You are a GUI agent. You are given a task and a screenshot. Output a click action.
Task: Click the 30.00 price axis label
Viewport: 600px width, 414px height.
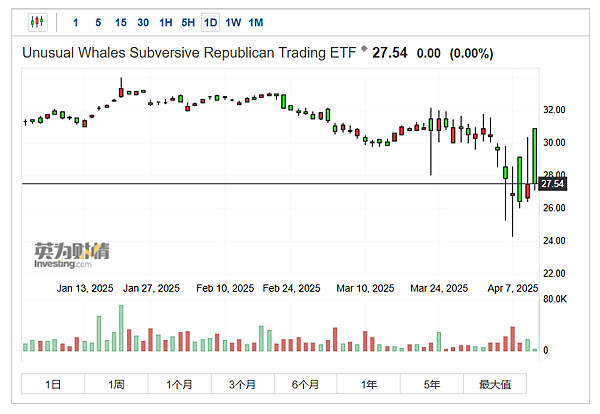554,142
